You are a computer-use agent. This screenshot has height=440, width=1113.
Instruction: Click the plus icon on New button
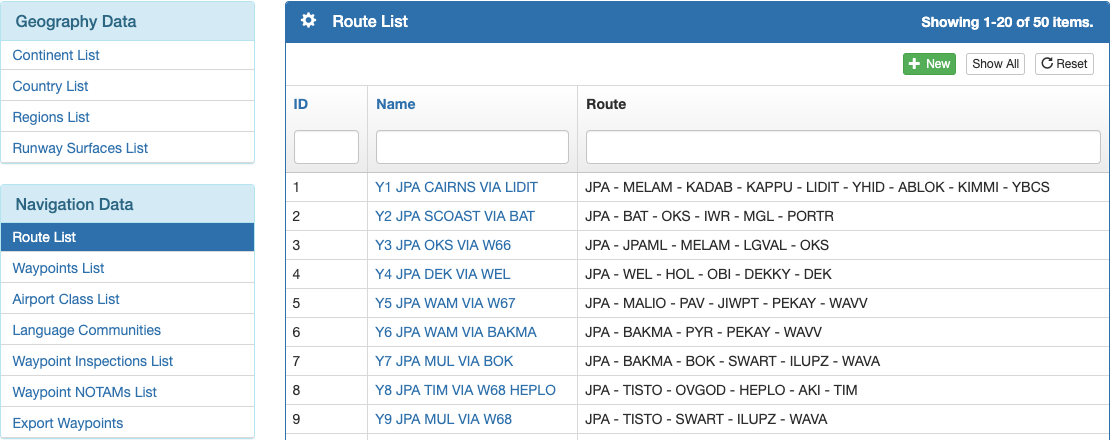click(914, 64)
